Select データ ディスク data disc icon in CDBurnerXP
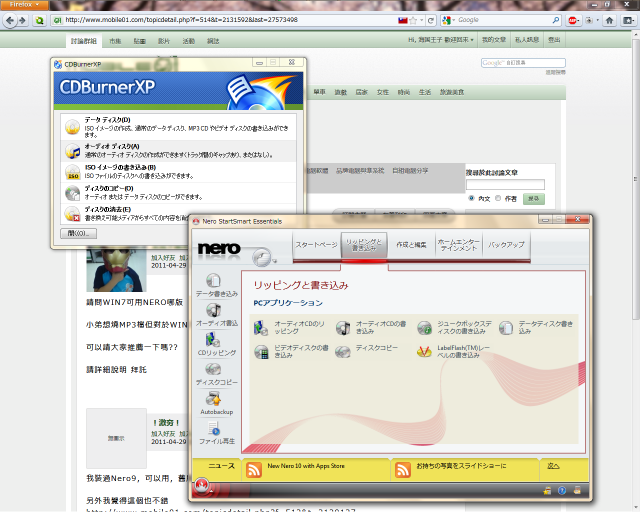Viewport: 640px width, 512px height. pos(73,127)
